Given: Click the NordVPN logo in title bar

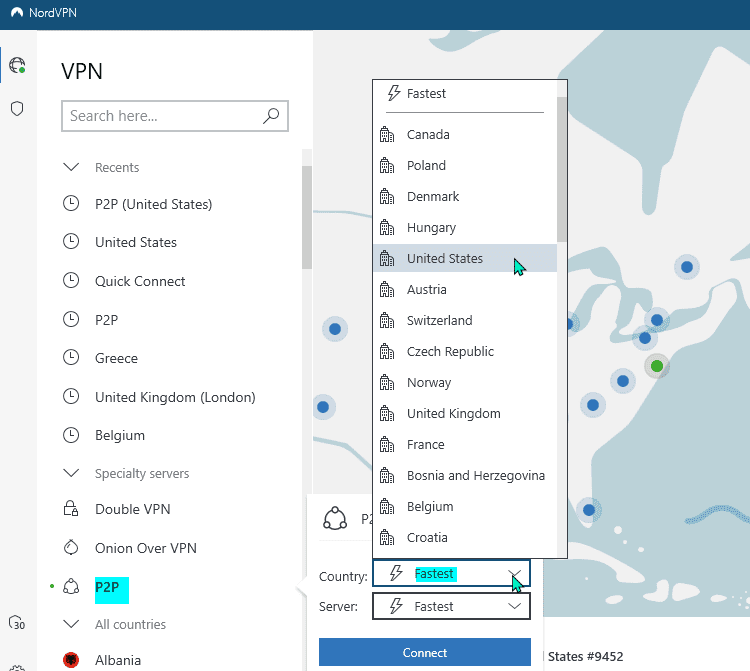Looking at the screenshot, I should (x=17, y=12).
